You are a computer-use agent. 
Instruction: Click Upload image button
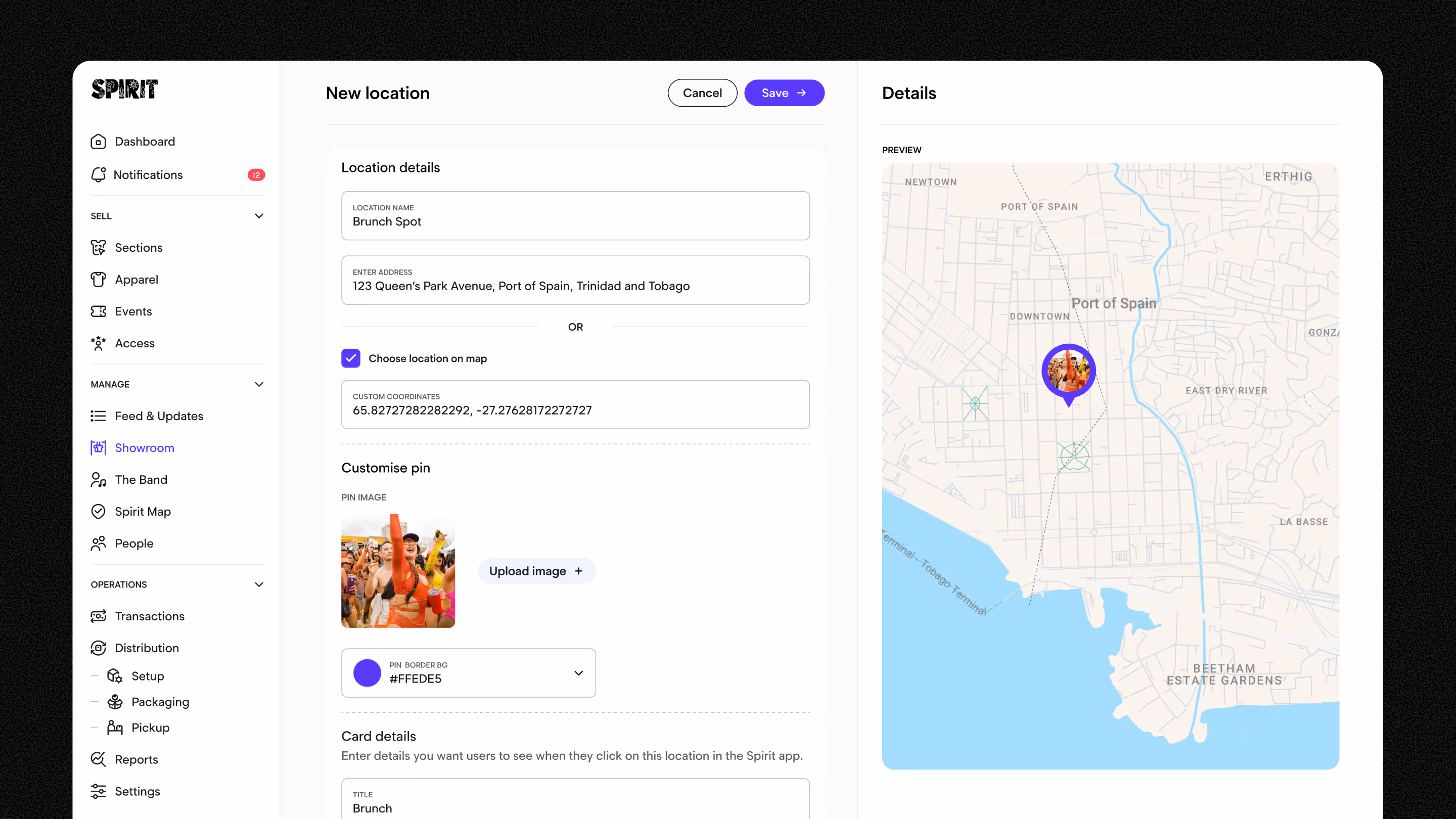coord(536,571)
